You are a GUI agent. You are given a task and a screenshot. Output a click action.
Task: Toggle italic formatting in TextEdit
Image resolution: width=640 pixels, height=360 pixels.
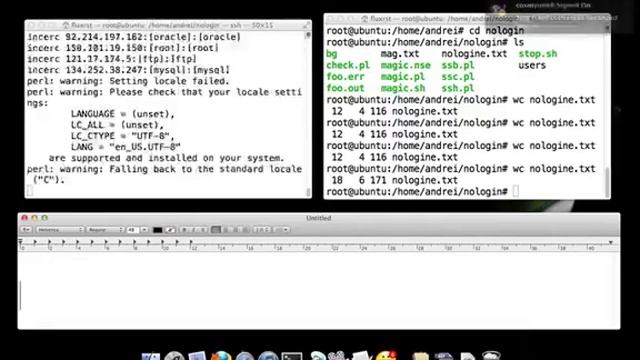coord(193,230)
